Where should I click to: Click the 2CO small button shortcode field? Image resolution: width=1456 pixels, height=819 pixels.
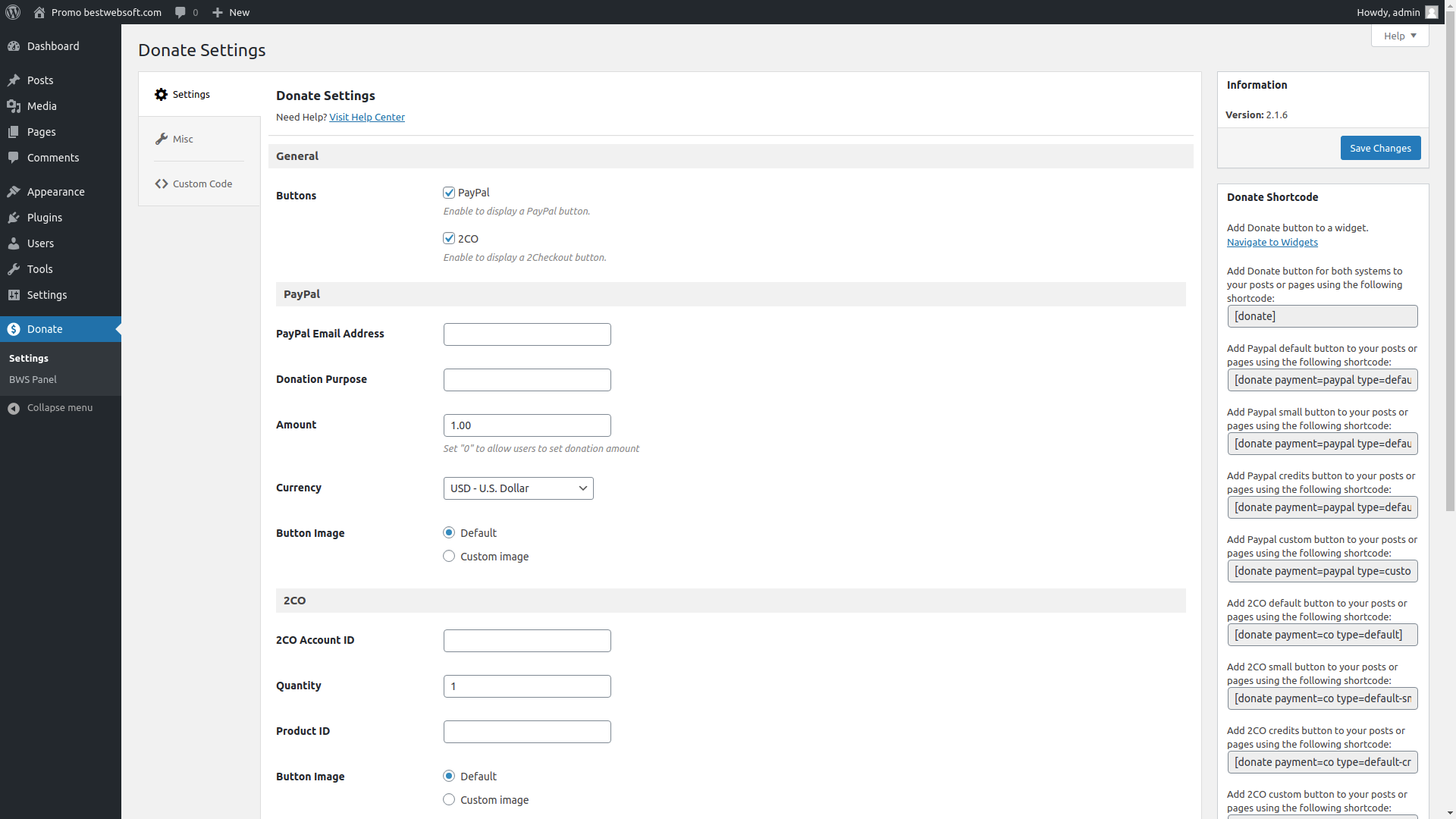(1323, 698)
